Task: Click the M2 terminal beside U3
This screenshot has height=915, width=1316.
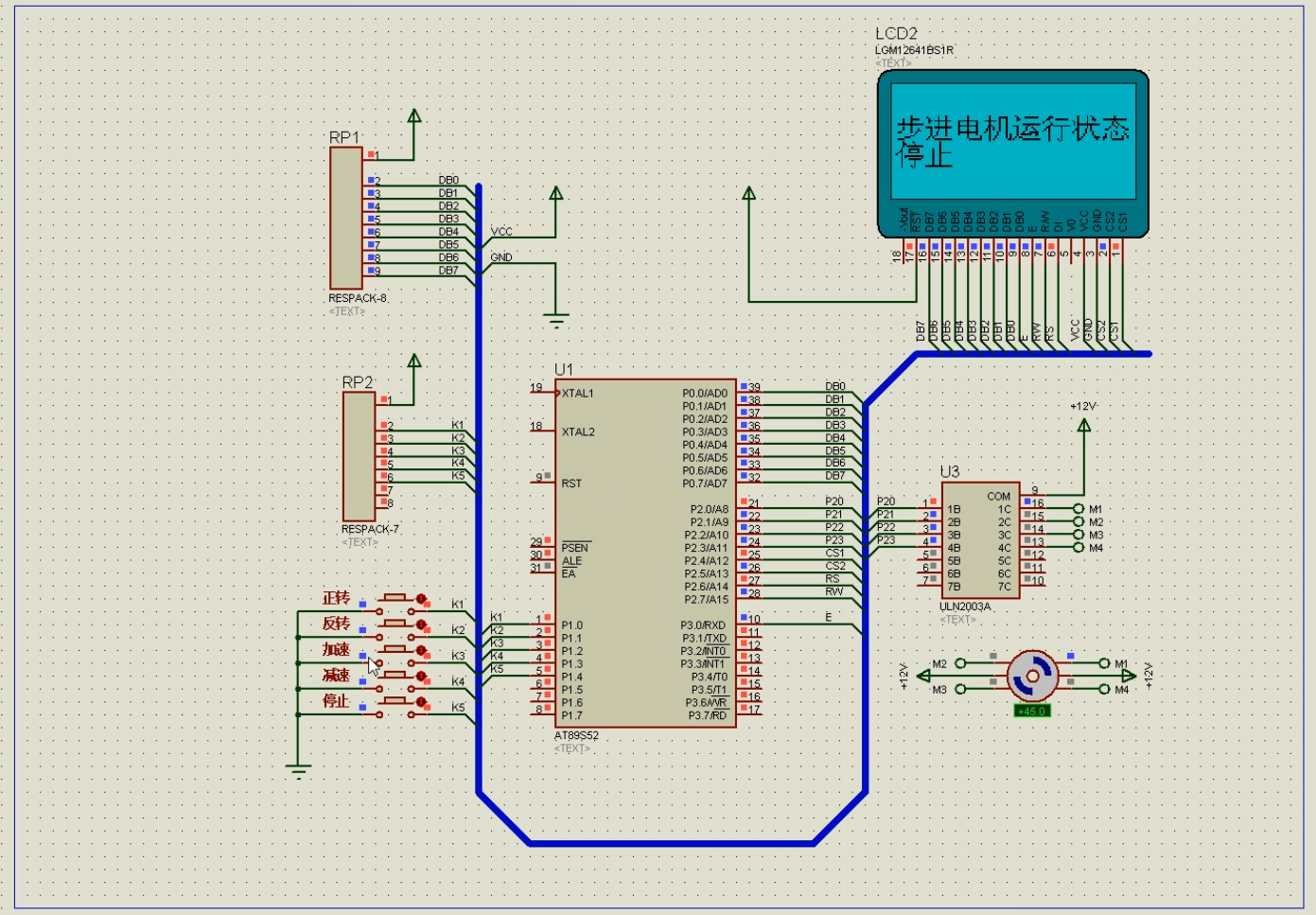Action: pos(1079,522)
